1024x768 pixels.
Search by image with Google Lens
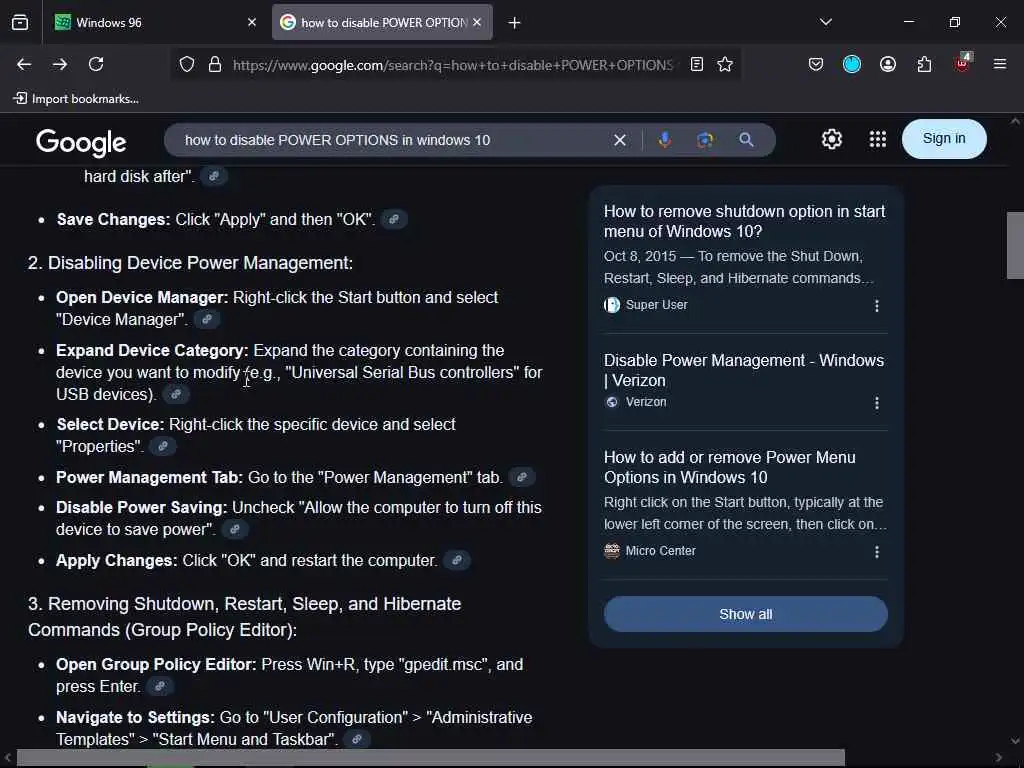tap(705, 140)
